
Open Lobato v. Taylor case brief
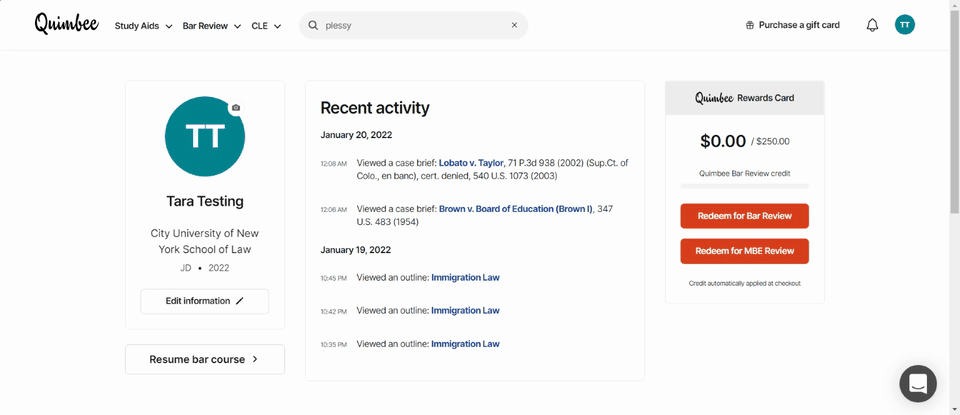[x=471, y=163]
